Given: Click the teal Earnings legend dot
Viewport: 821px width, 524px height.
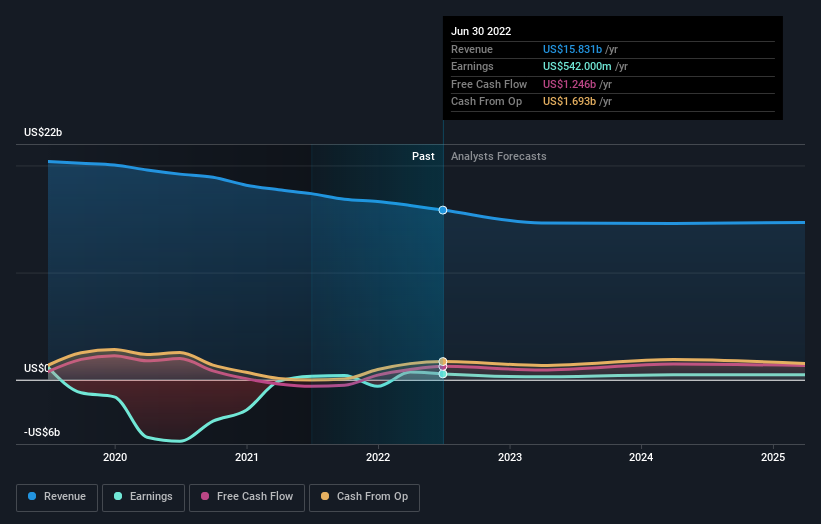Looking at the screenshot, I should coord(118,496).
